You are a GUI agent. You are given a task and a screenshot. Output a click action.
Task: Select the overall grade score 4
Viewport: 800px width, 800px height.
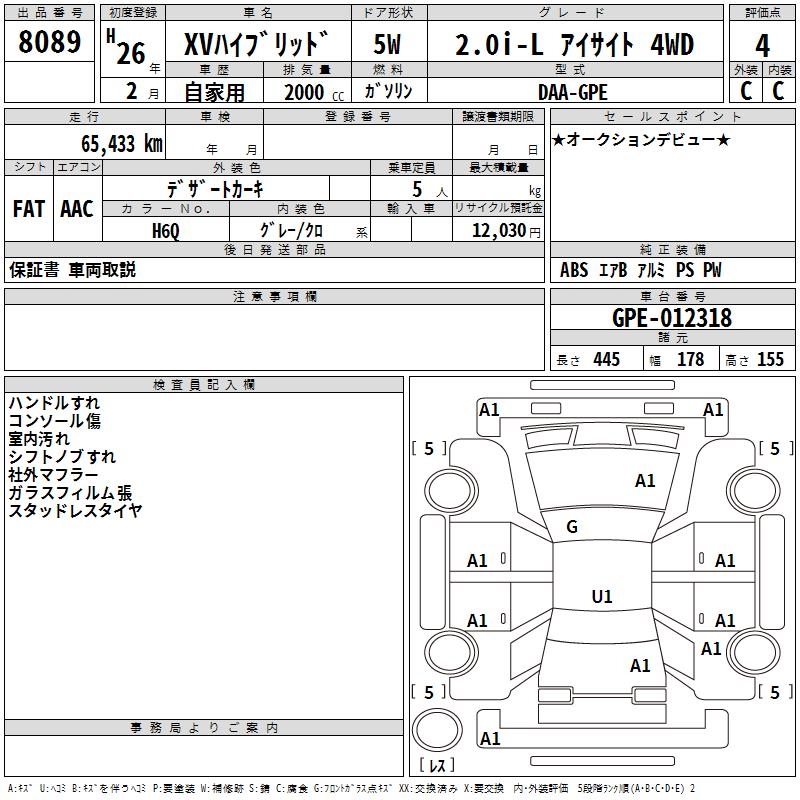tap(762, 45)
